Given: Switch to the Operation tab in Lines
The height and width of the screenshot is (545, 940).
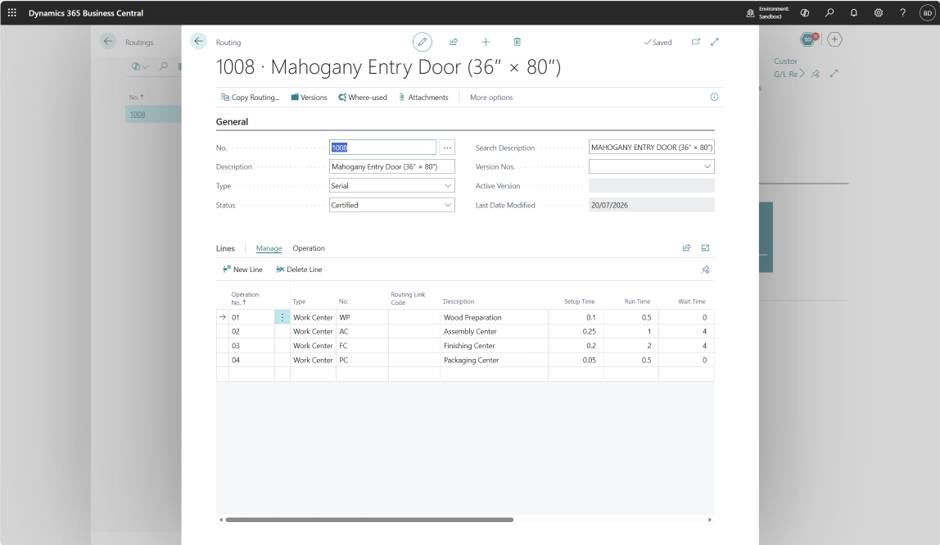Looking at the screenshot, I should pyautogui.click(x=309, y=248).
